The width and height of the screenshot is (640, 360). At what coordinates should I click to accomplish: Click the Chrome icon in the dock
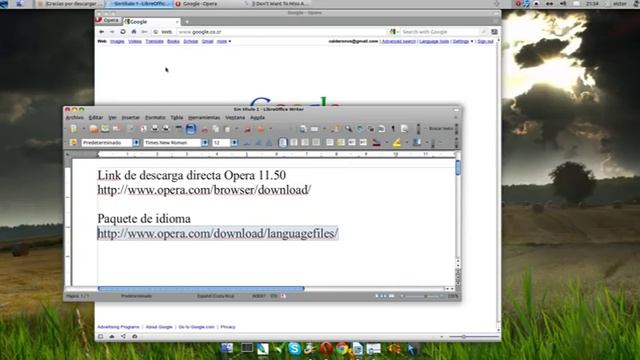(x=342, y=349)
